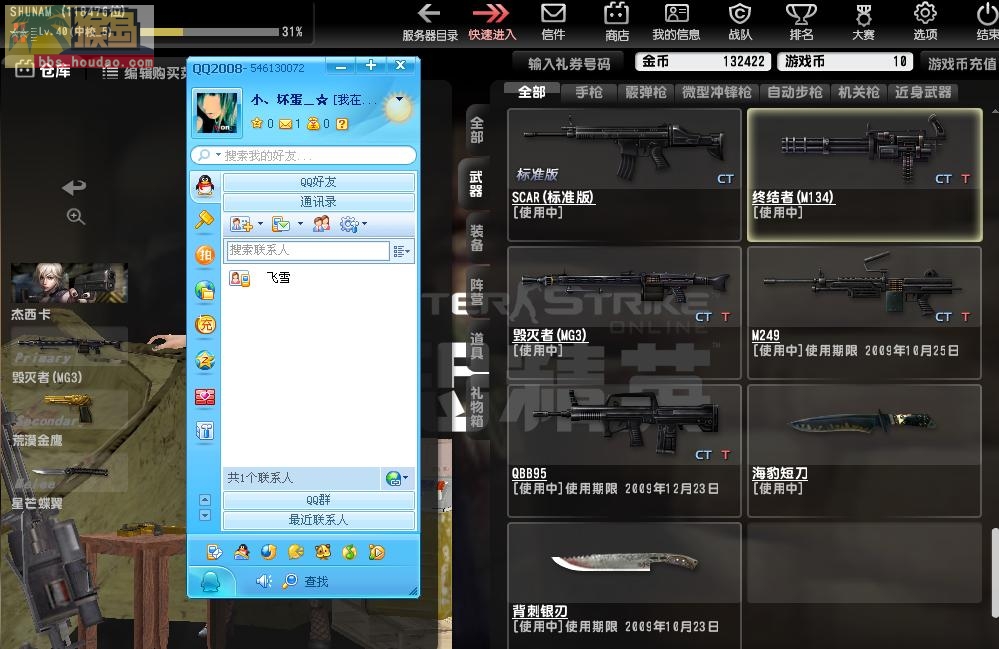The width and height of the screenshot is (999, 649).
Task: Open the globe network folder icon in QQ sidebar
Action: (205, 290)
